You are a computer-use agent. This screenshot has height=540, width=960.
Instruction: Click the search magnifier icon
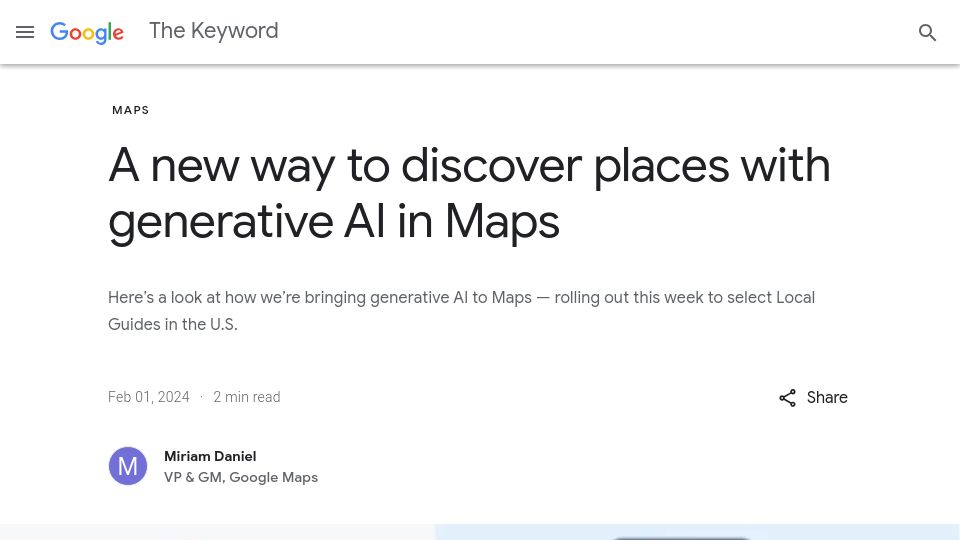click(x=927, y=32)
